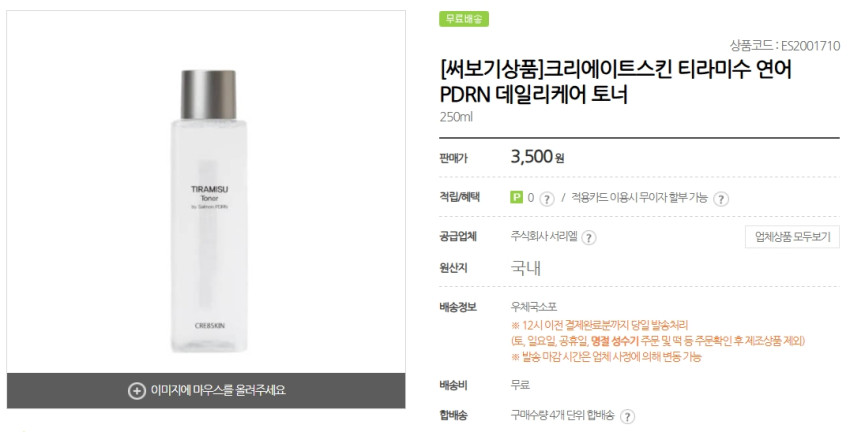The width and height of the screenshot is (850, 432).
Task: Click the help icon after 무이자 할부 가능
Action: coord(720,199)
